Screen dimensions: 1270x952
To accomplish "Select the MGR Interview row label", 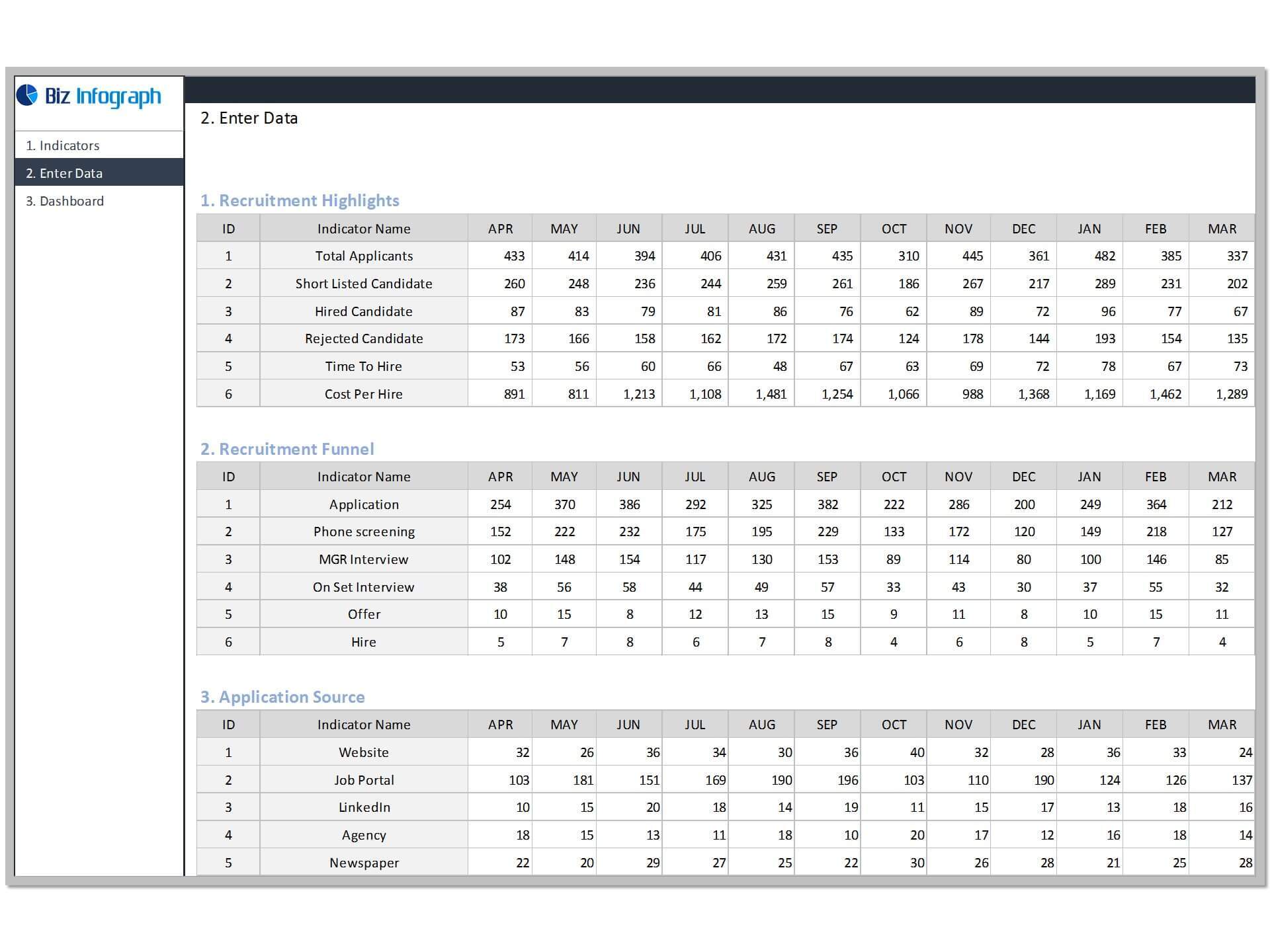I will tap(364, 559).
